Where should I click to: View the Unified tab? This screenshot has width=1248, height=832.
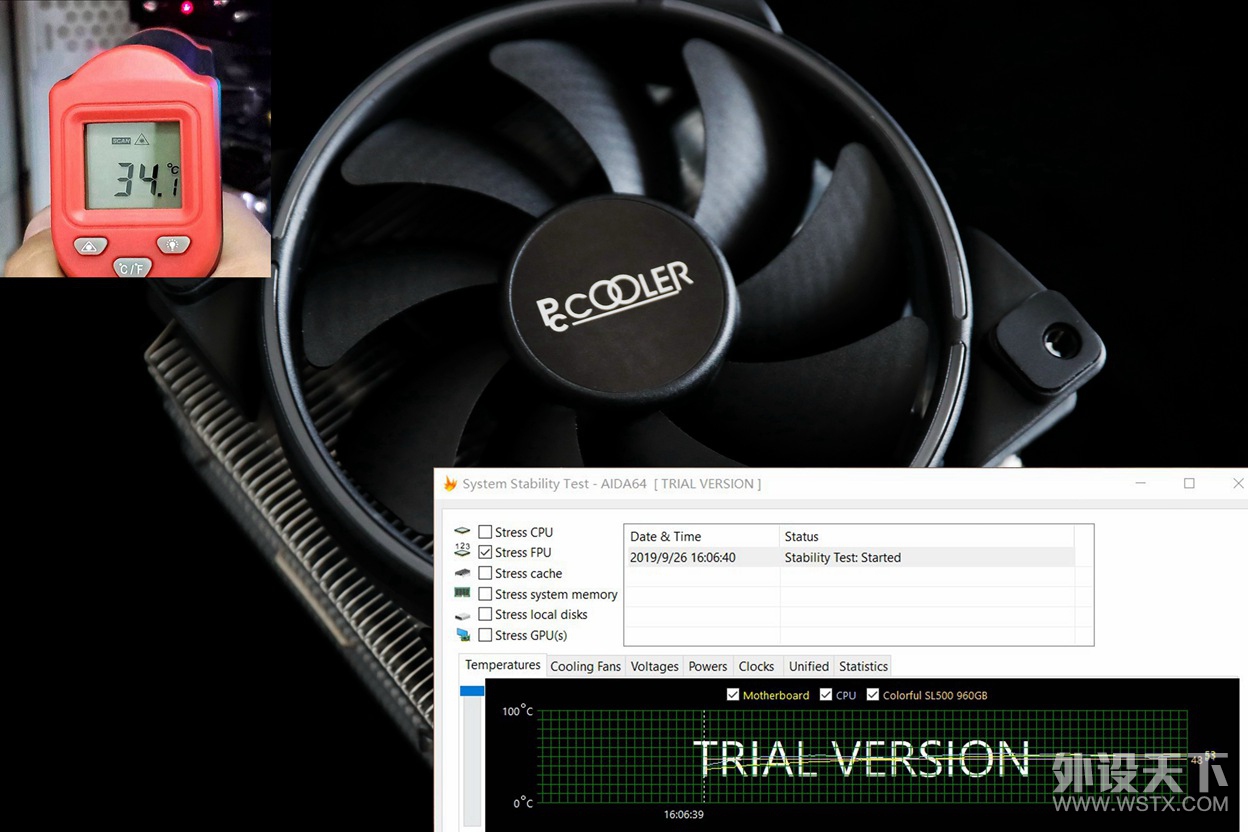[x=809, y=666]
